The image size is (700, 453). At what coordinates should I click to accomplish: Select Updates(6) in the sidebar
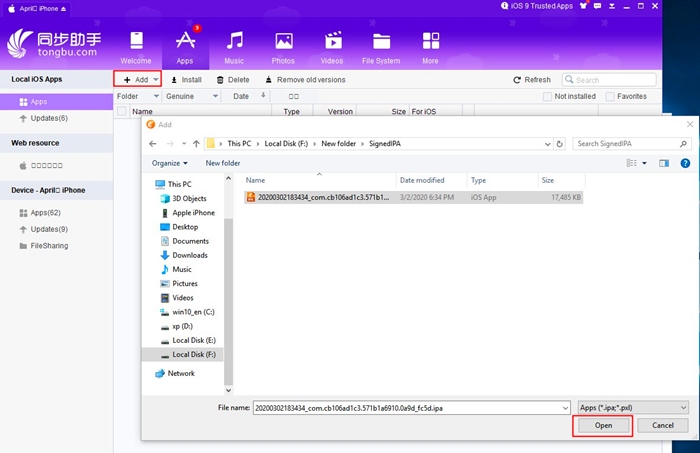pos(49,118)
